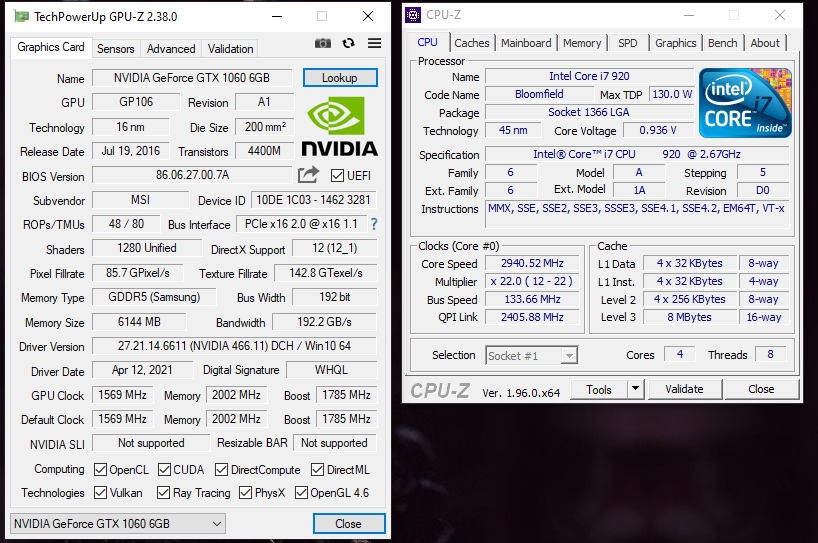Click the Package value Socket 1366 LGA

(590, 112)
